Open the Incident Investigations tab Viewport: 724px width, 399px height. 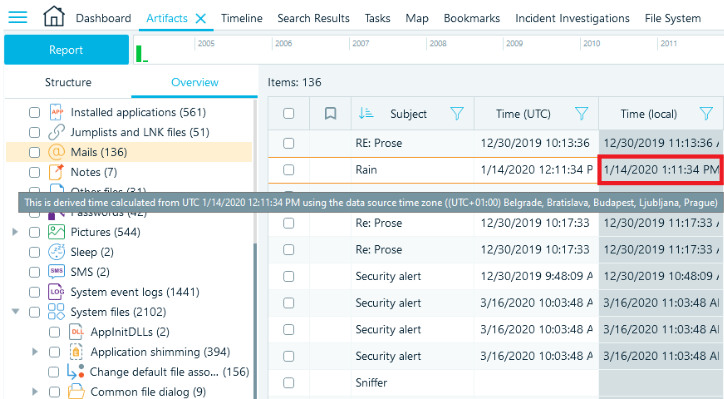pos(573,18)
